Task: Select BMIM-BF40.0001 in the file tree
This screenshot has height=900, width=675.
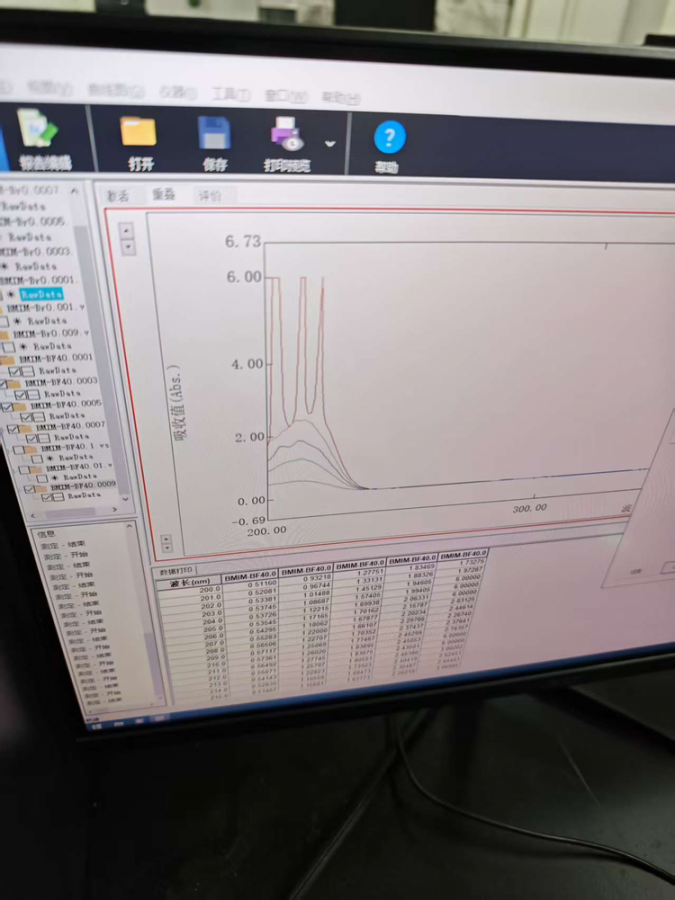Action: coord(55,357)
